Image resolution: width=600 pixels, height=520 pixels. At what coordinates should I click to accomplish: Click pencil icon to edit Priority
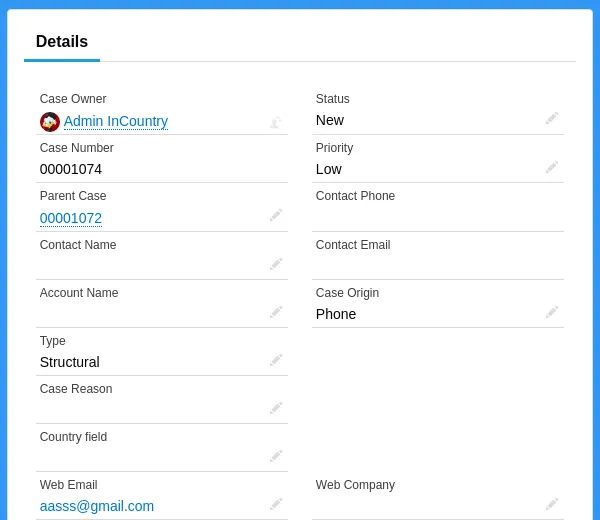click(x=552, y=168)
